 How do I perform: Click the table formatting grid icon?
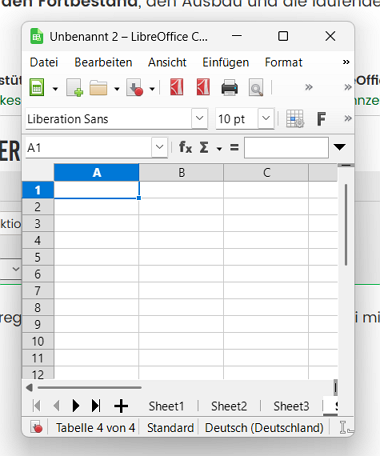pos(295,119)
